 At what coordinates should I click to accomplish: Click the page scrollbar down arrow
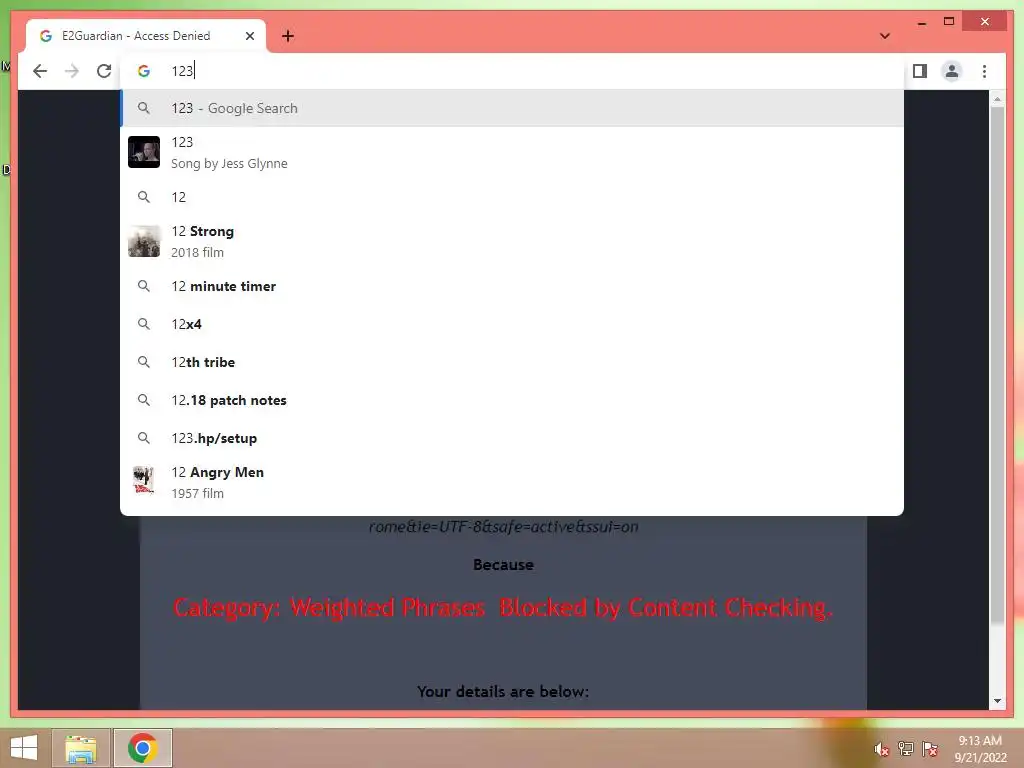[x=997, y=701]
